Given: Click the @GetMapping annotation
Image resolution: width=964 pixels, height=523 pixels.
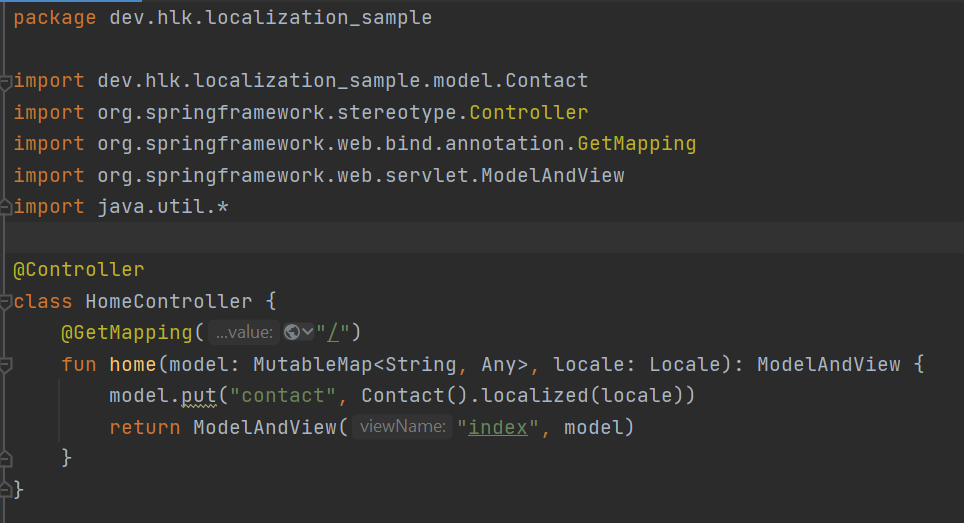Looking at the screenshot, I should pyautogui.click(x=126, y=333).
